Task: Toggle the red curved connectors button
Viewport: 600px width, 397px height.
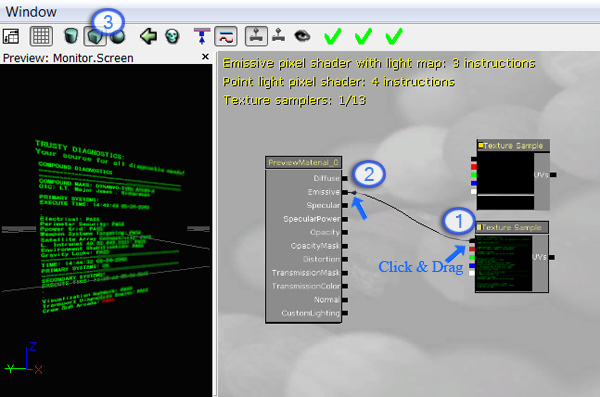Action: [x=226, y=37]
